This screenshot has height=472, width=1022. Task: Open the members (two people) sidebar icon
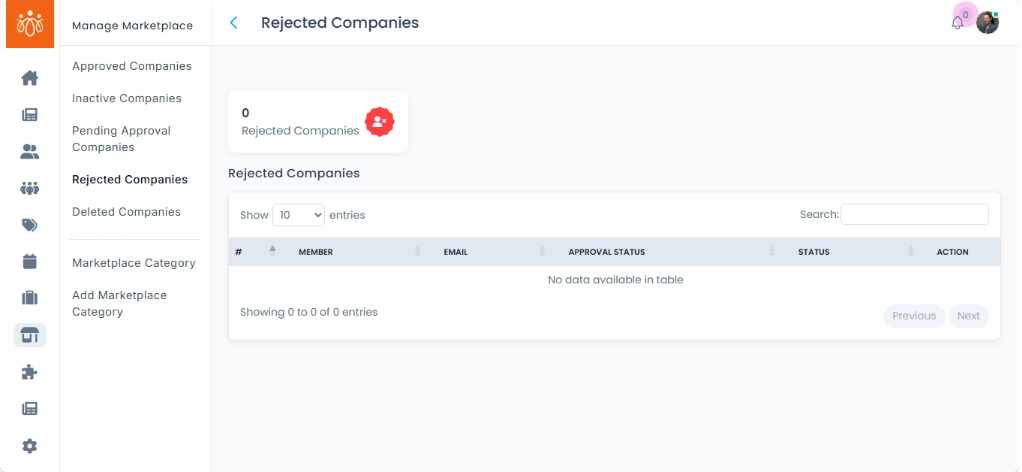click(x=30, y=152)
